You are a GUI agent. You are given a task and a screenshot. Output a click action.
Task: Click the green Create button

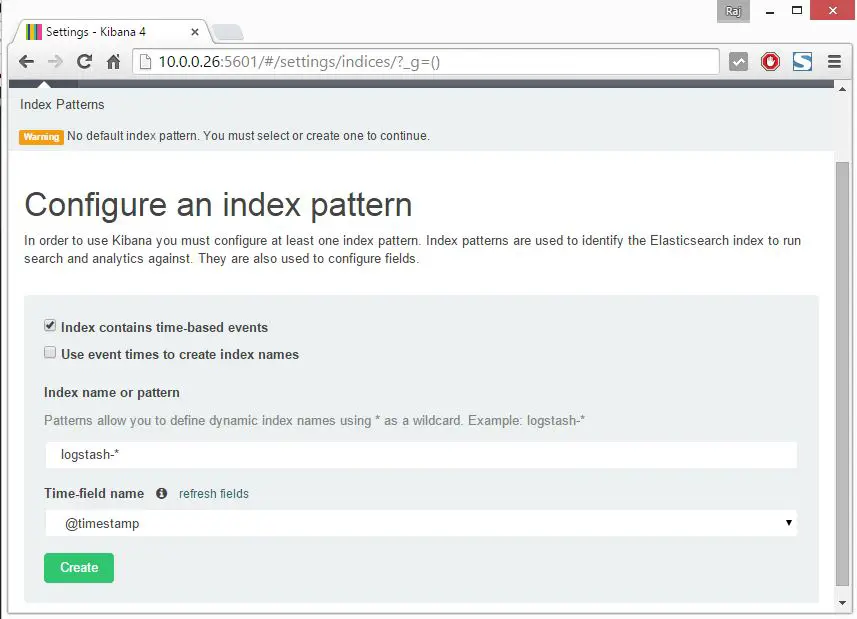(x=79, y=568)
